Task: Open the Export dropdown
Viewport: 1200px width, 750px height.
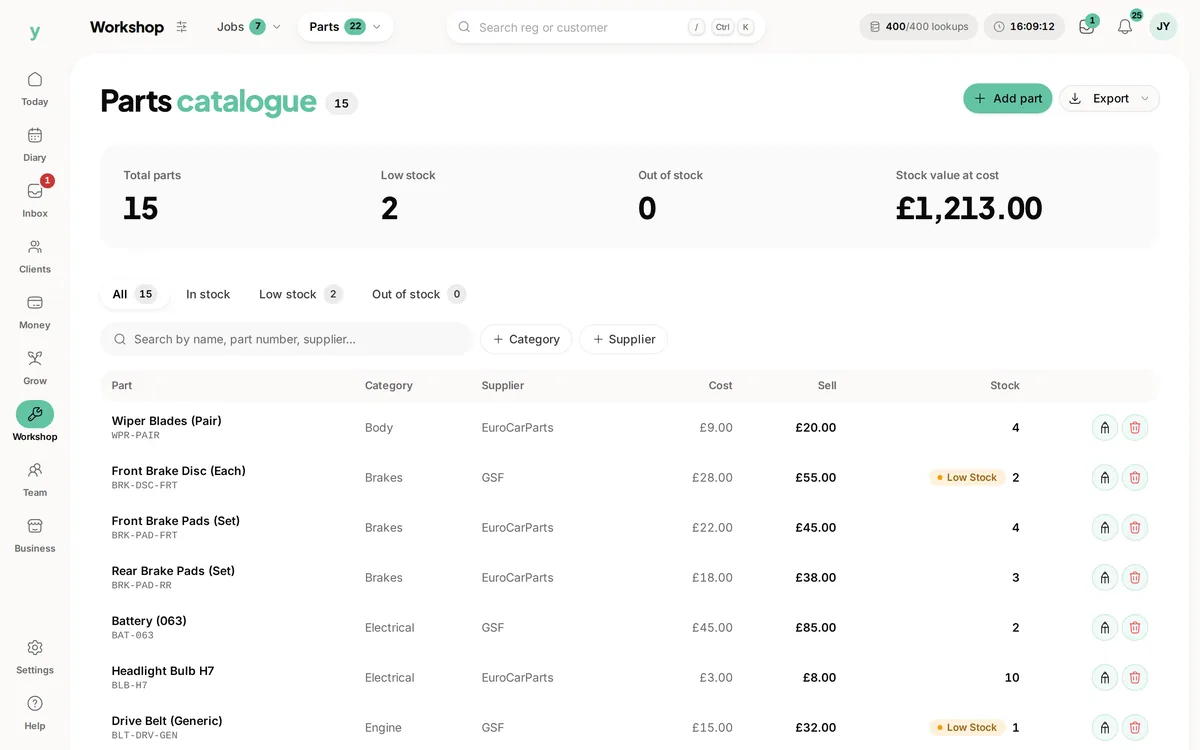Action: click(1109, 98)
